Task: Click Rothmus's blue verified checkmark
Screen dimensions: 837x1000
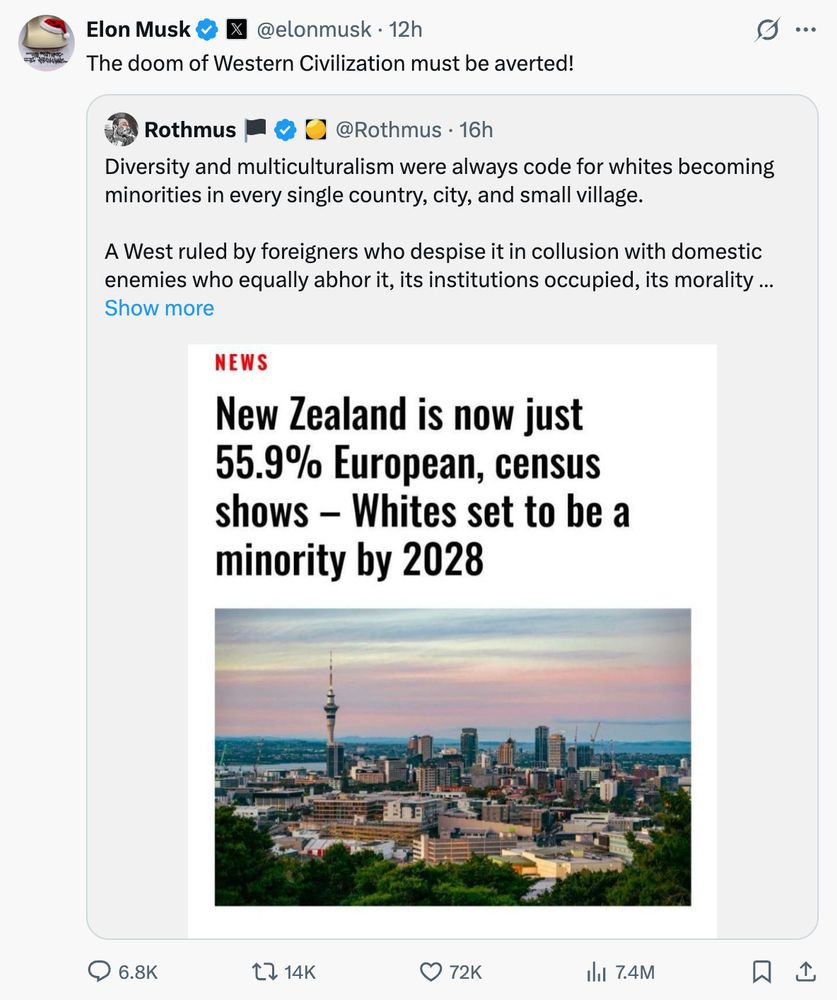Action: coord(285,129)
